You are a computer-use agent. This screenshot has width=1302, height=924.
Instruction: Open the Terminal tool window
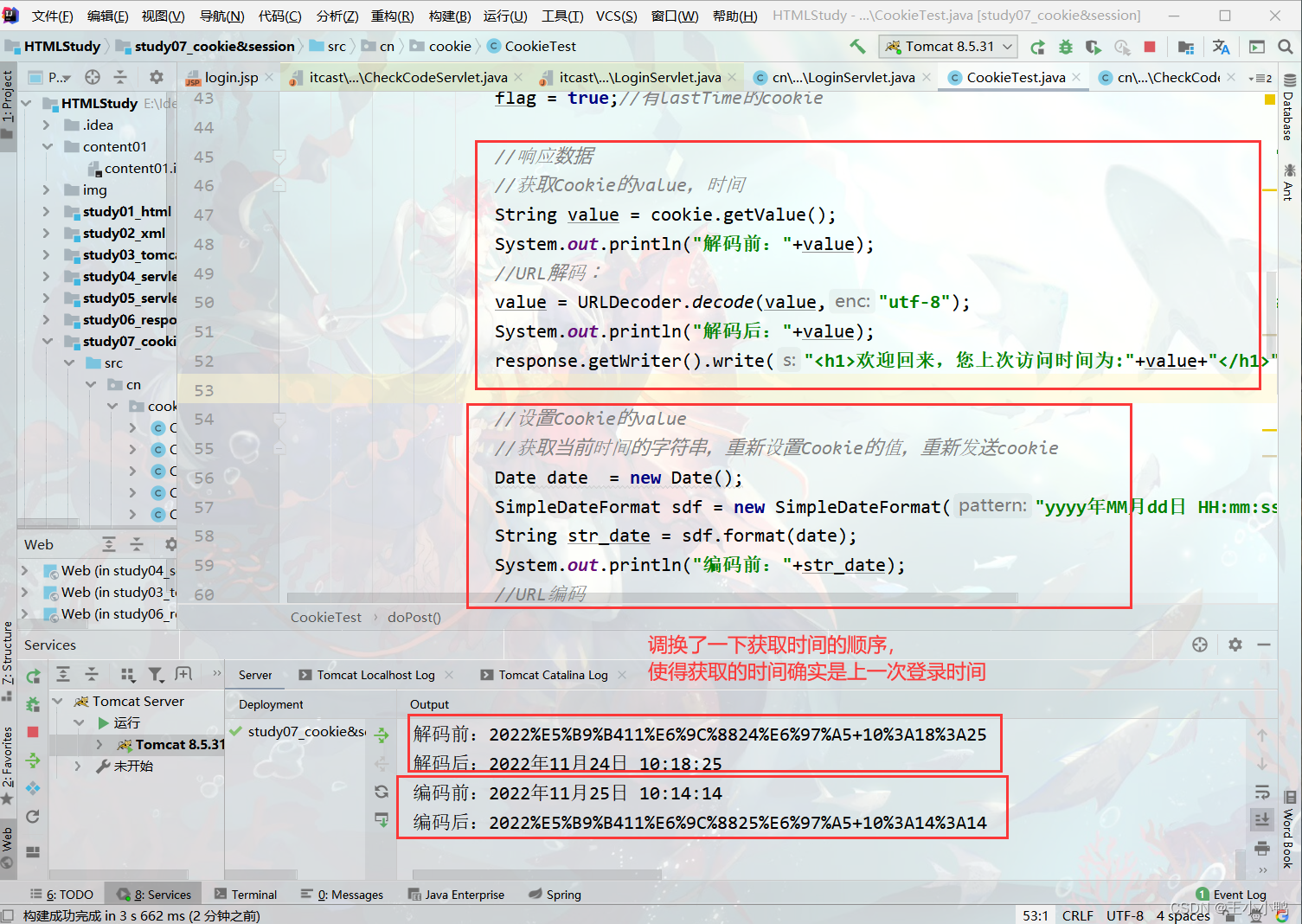[x=246, y=895]
